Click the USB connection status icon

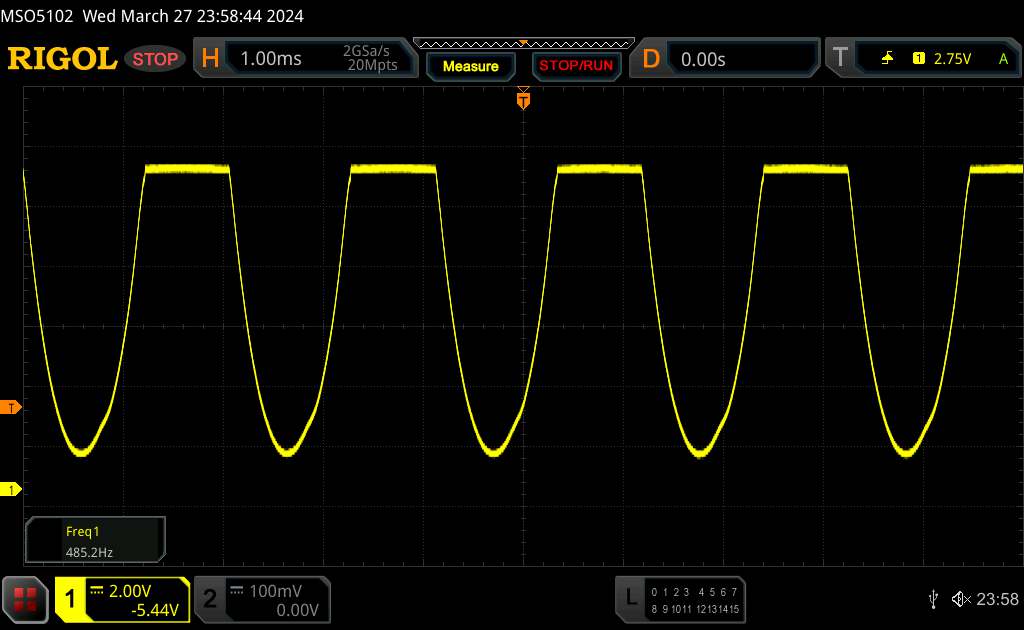pyautogui.click(x=933, y=598)
